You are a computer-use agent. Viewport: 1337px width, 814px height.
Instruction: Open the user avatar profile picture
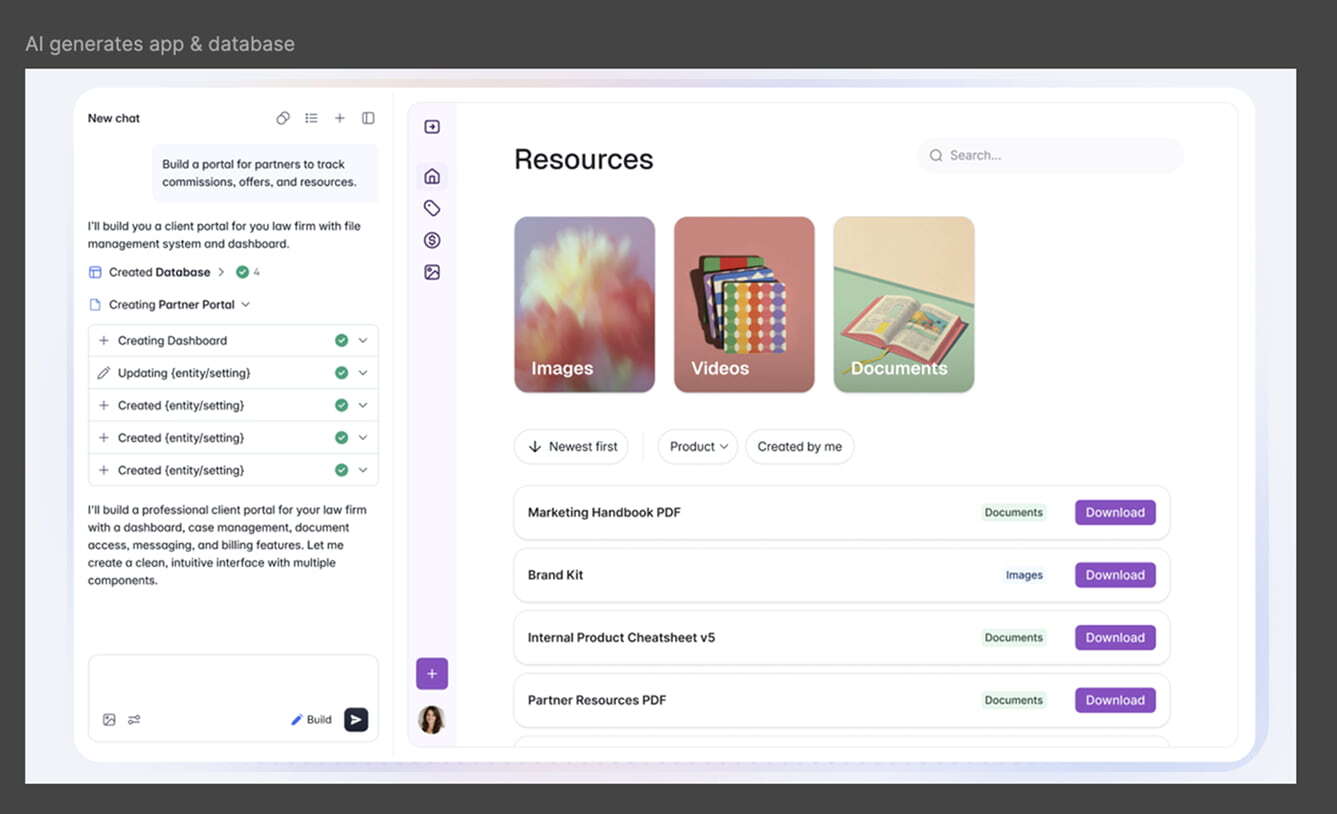coord(432,720)
